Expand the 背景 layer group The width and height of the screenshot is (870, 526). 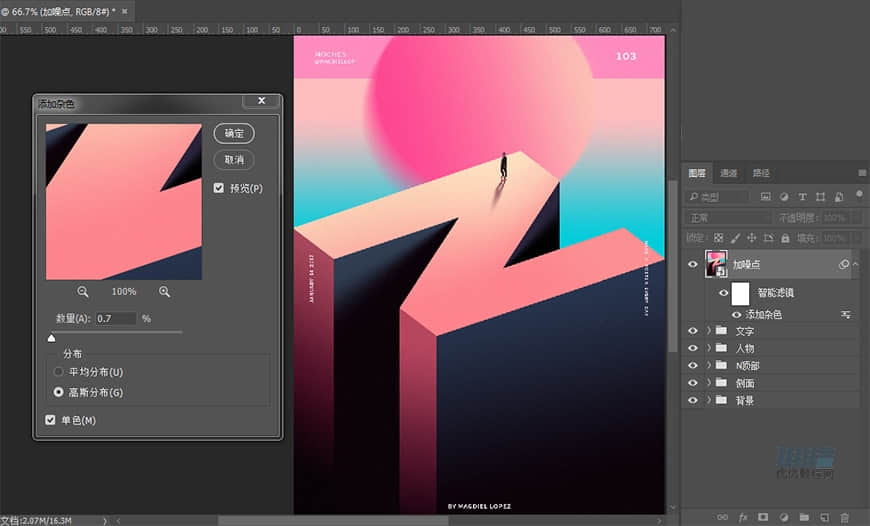pyautogui.click(x=708, y=400)
